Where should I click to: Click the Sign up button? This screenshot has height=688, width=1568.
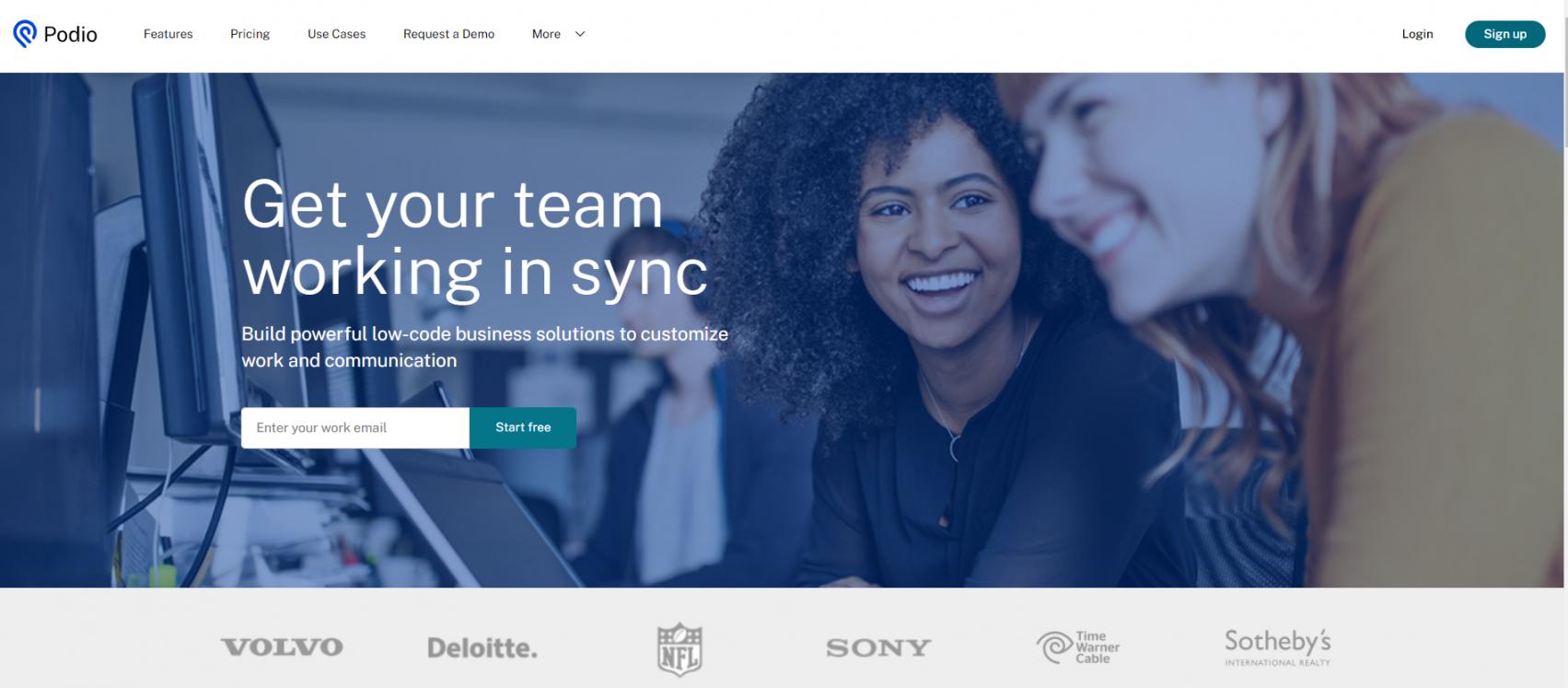click(1505, 34)
